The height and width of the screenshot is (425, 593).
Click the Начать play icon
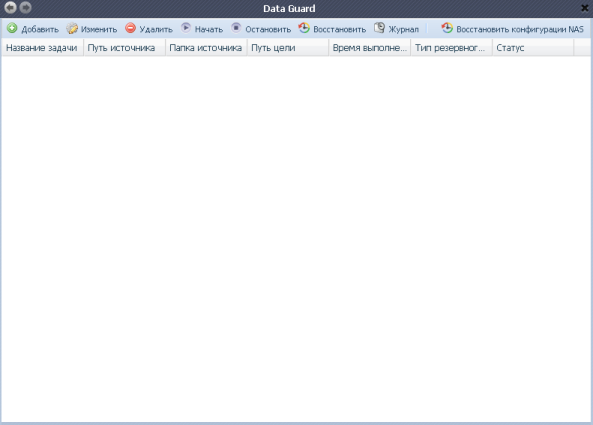(186, 28)
